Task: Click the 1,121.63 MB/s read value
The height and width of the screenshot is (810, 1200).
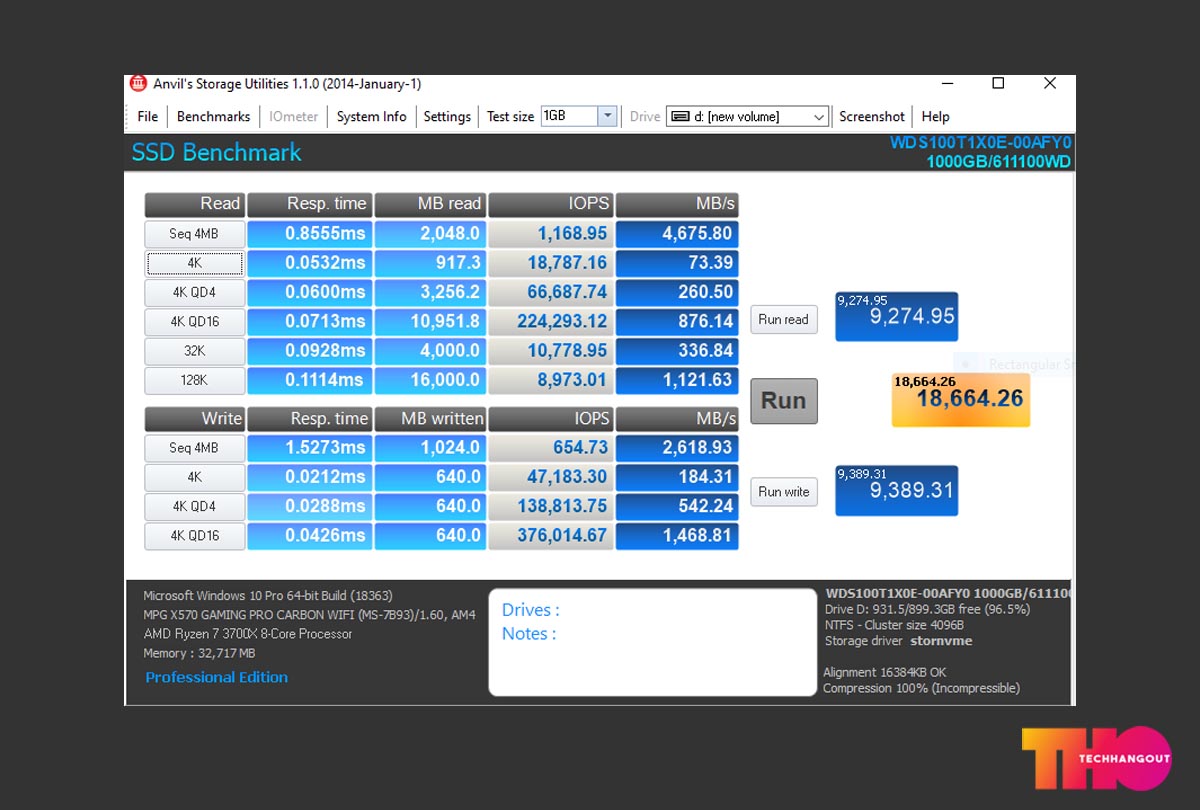Action: (x=677, y=381)
